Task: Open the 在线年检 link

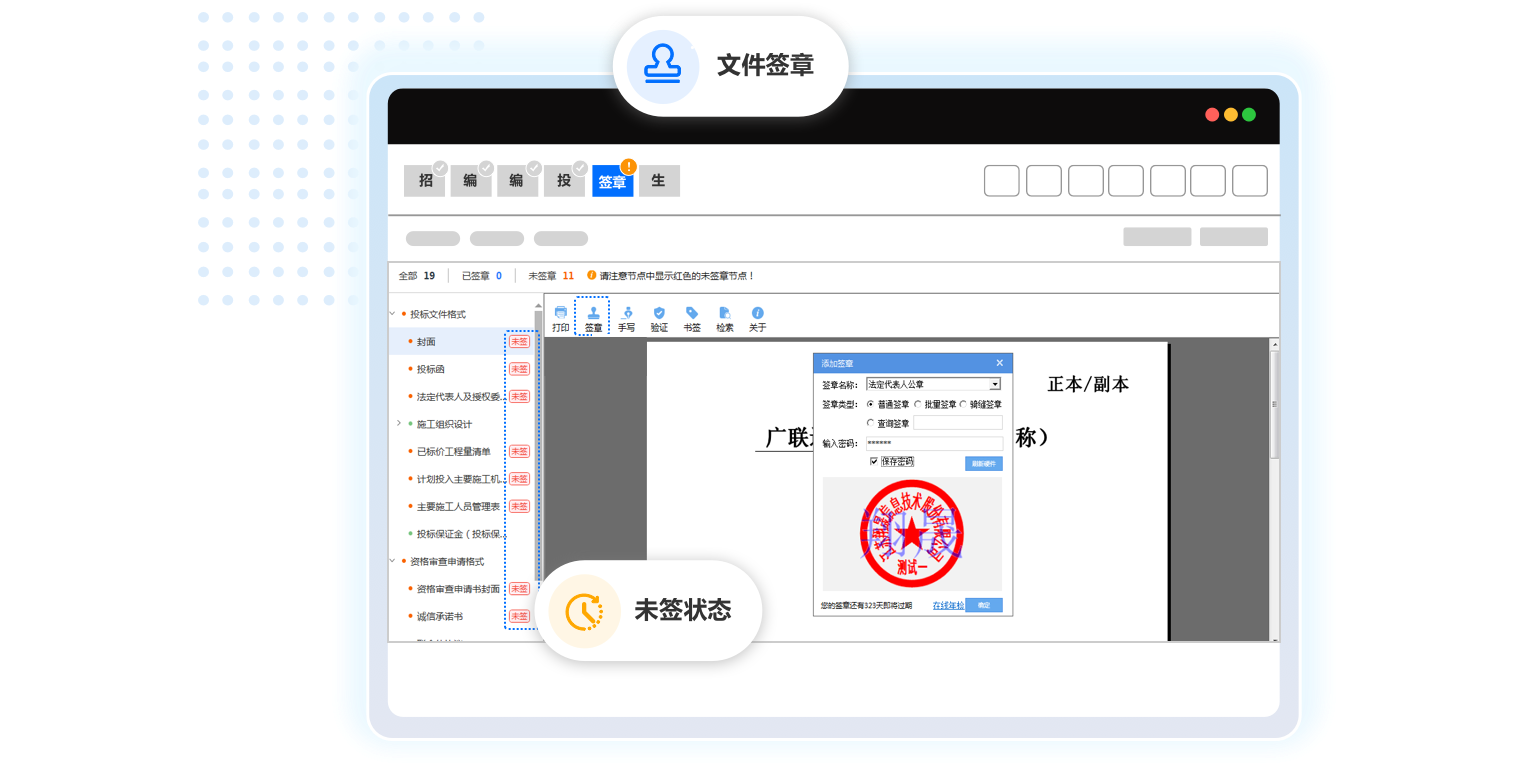Action: 948,605
